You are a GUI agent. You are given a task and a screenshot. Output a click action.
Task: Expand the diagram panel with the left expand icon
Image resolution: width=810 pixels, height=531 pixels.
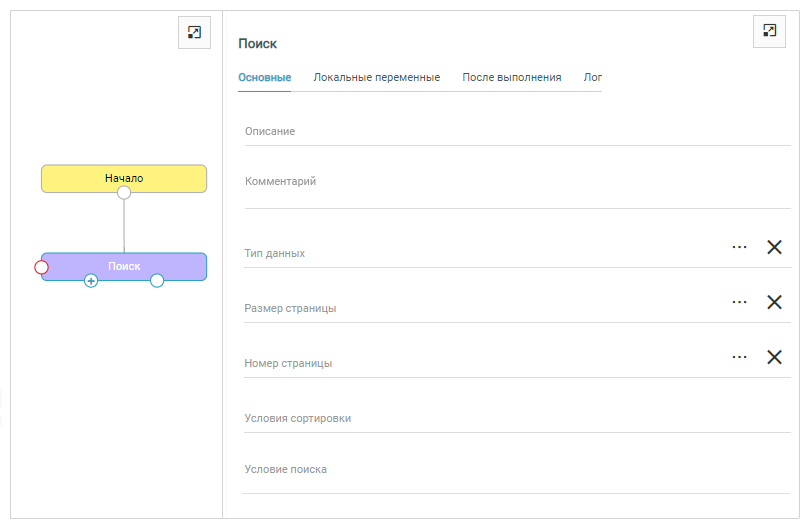click(194, 32)
